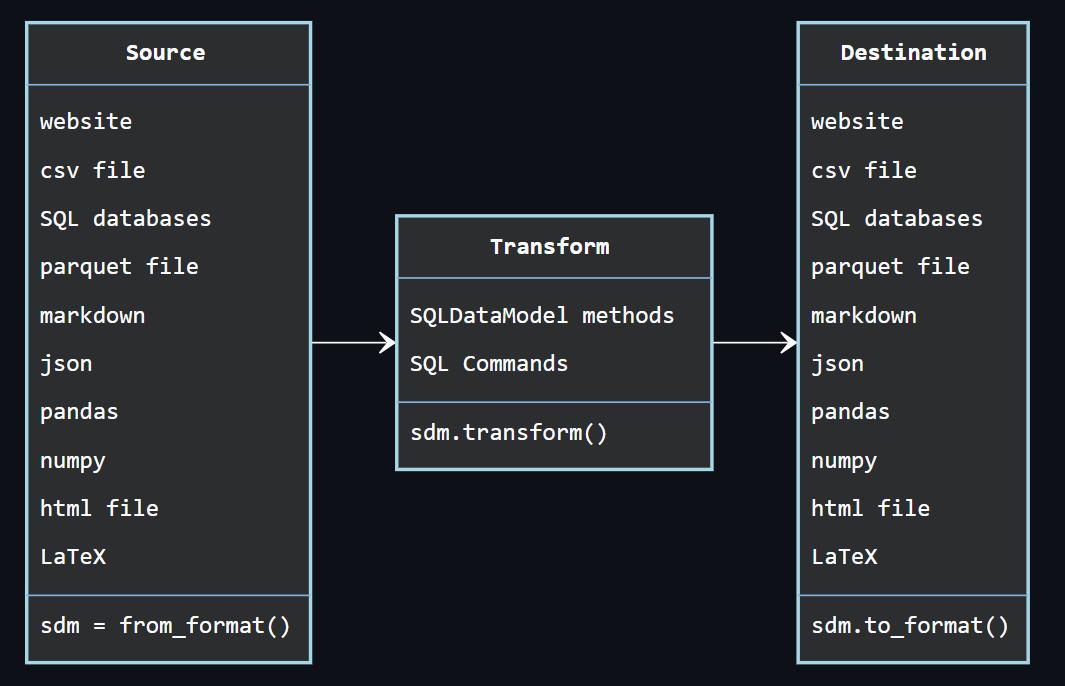Select "html file" in the Destination column

[x=870, y=508]
